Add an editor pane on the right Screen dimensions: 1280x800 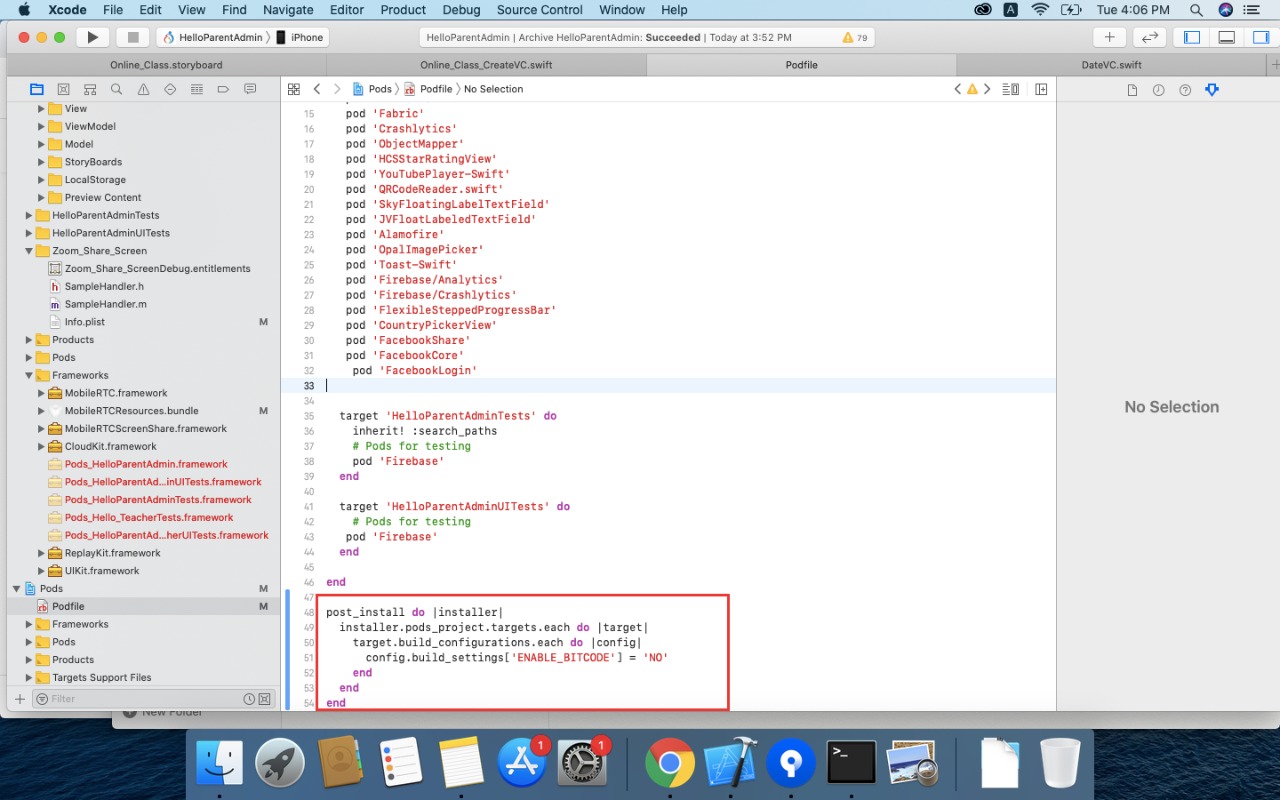1041,89
